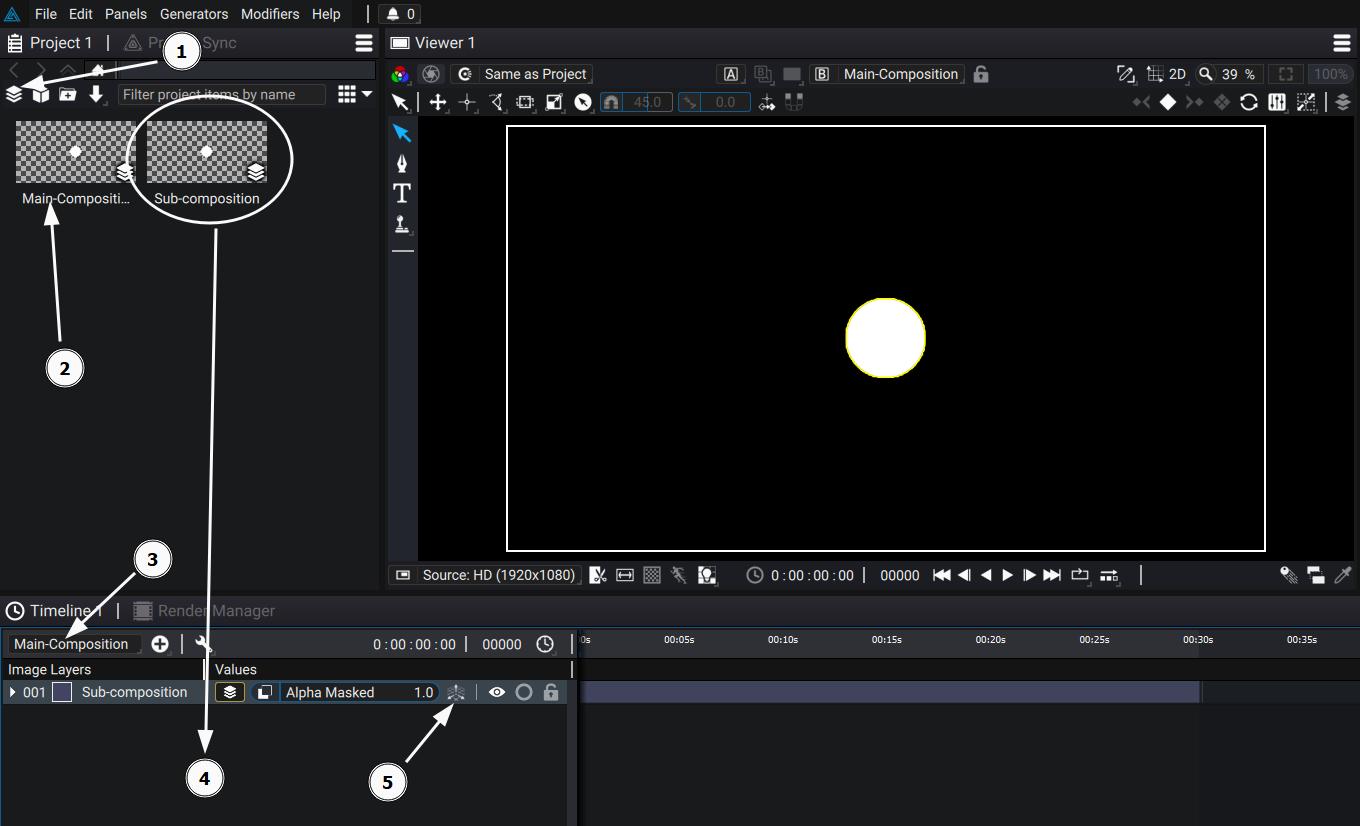
Task: Toggle the loop playback icon
Action: click(1080, 575)
